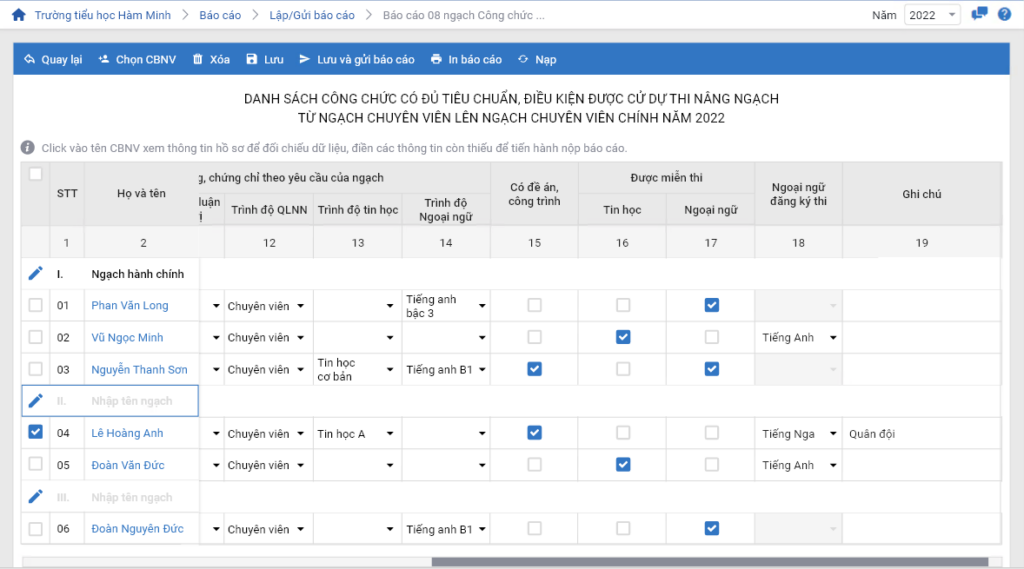Screen dimensions: 1024x569
Task: Navigate to Lập/Gửi báo cáo breadcrumb
Action: tap(312, 15)
